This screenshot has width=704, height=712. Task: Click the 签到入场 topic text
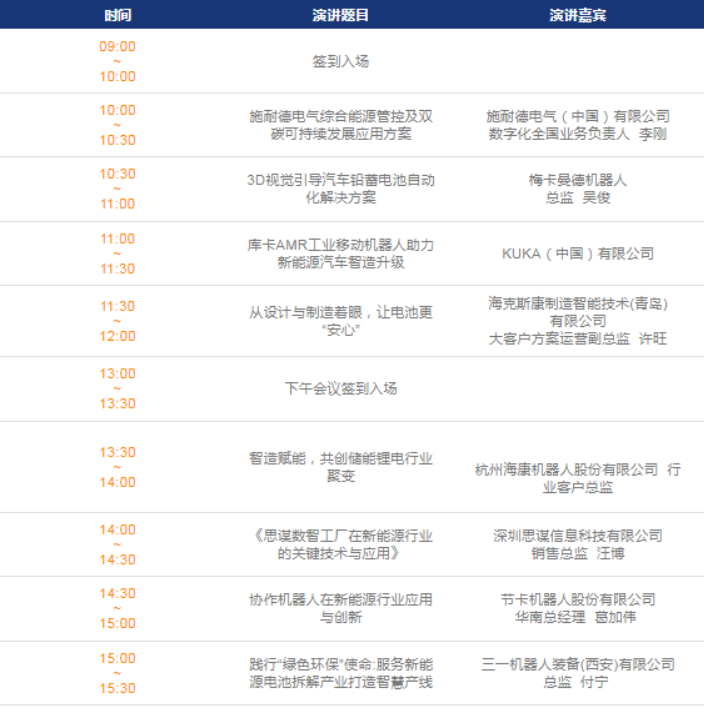[341, 61]
